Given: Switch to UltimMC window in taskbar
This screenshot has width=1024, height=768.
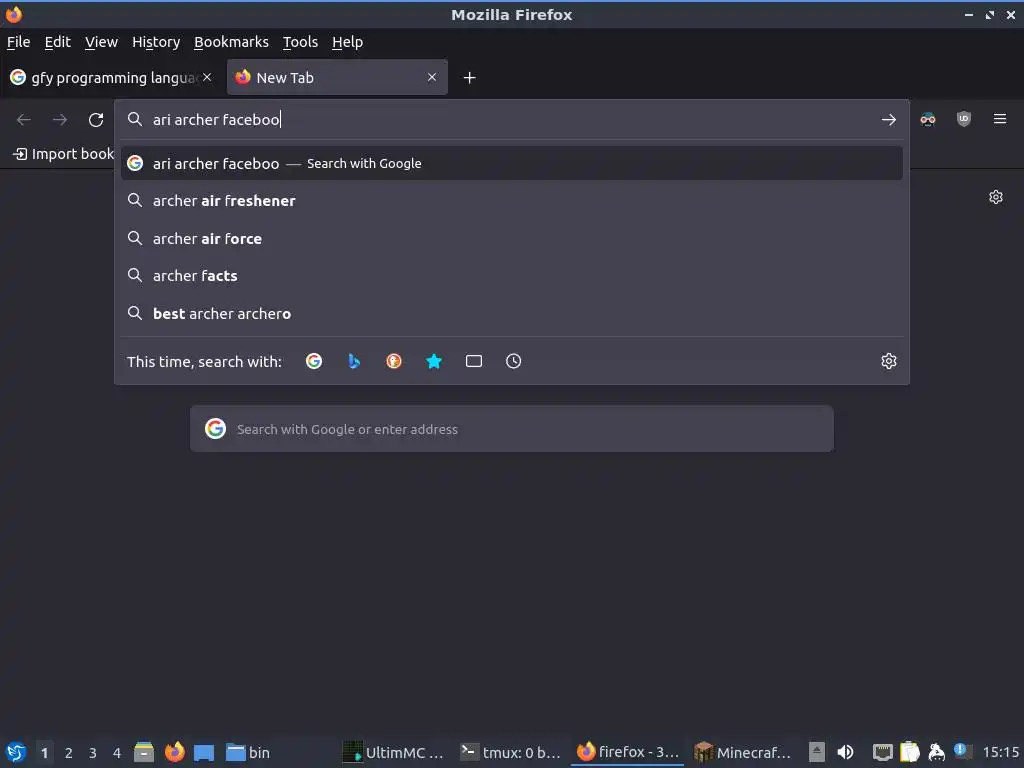Looking at the screenshot, I should 394,752.
